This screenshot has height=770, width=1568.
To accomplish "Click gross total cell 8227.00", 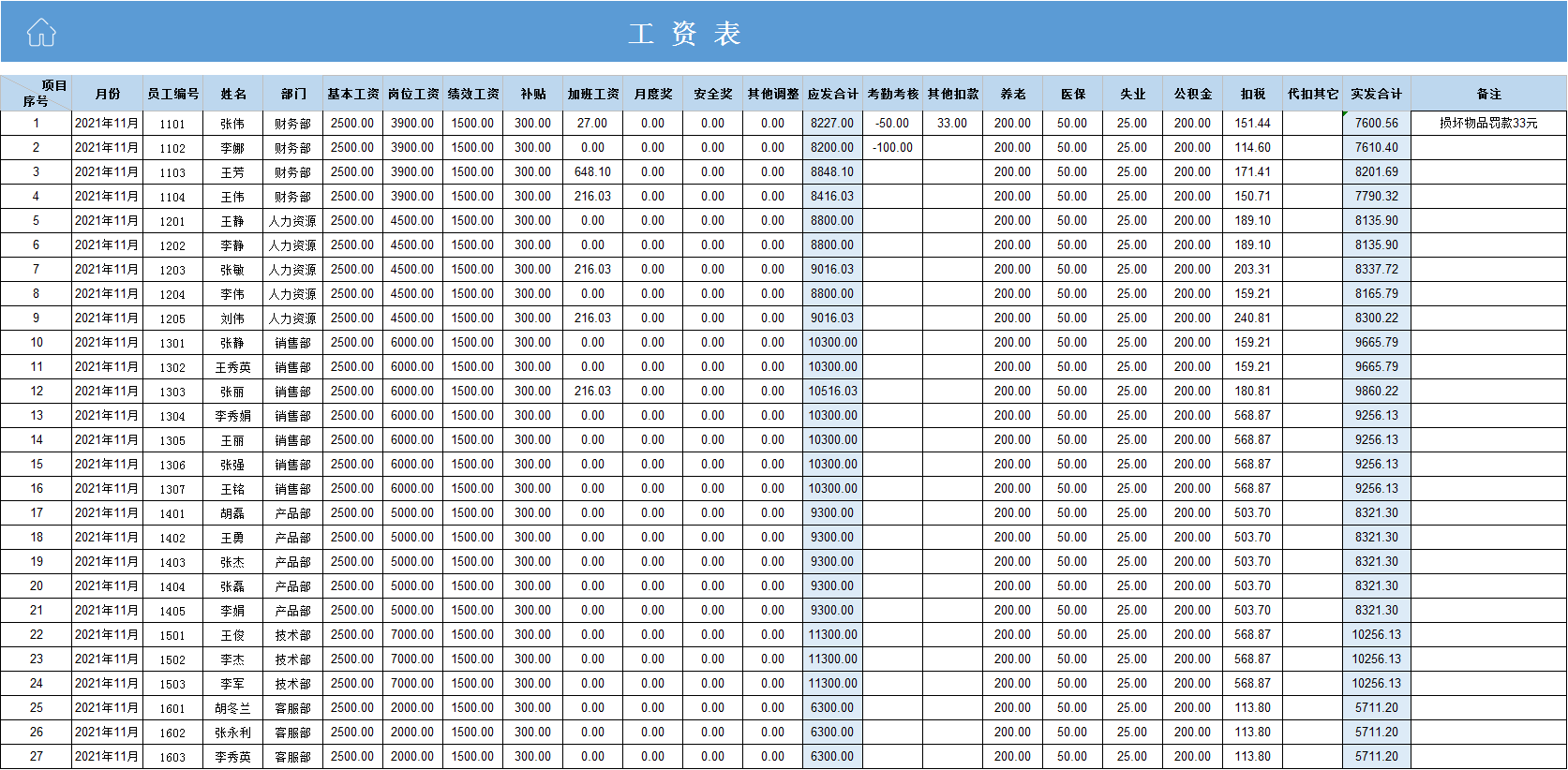I will 833,123.
